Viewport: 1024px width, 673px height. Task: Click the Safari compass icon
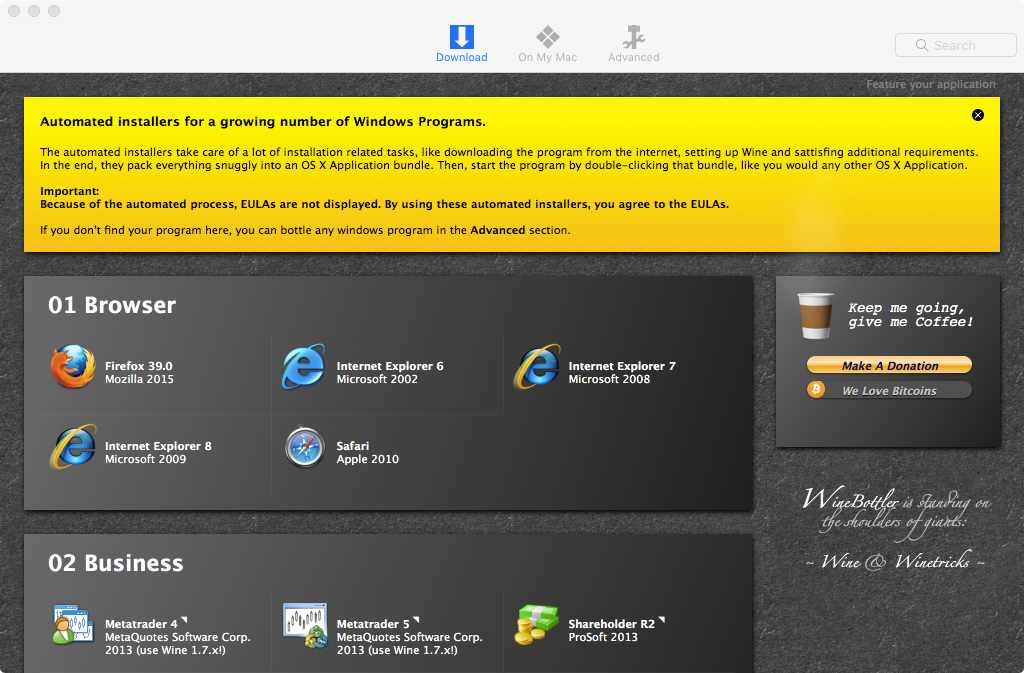coord(304,448)
